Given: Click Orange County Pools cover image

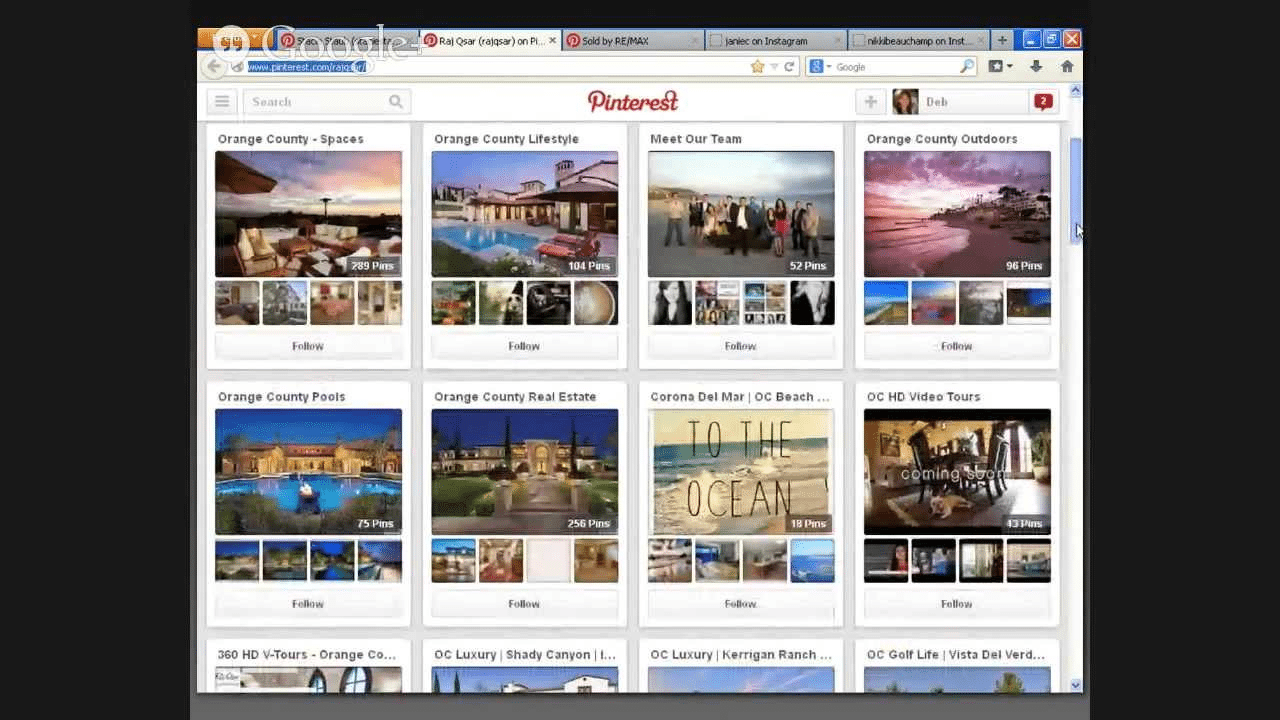Looking at the screenshot, I should (308, 472).
